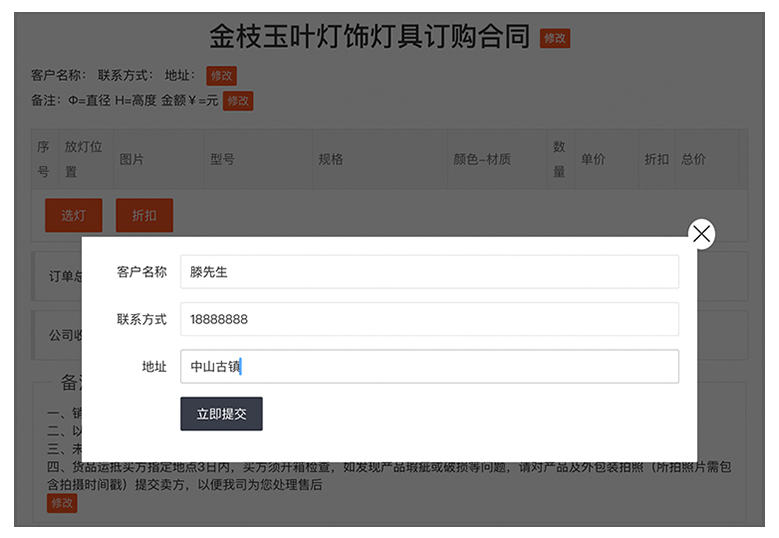Click 修改 button next to 地址 line

coord(221,75)
